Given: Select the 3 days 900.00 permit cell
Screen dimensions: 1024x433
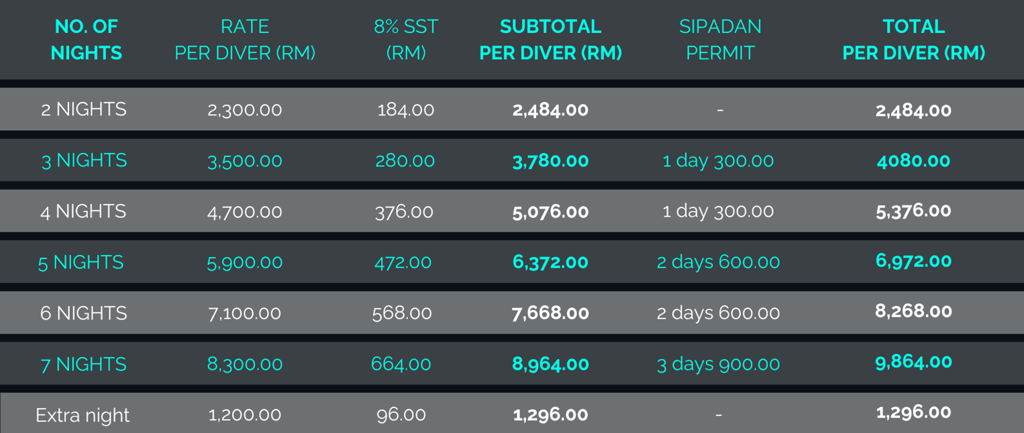Looking at the screenshot, I should tap(718, 364).
